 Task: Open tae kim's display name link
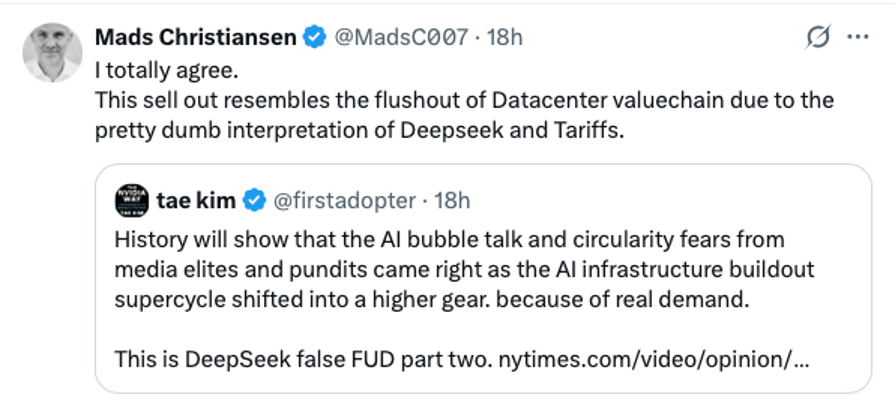click(x=196, y=200)
